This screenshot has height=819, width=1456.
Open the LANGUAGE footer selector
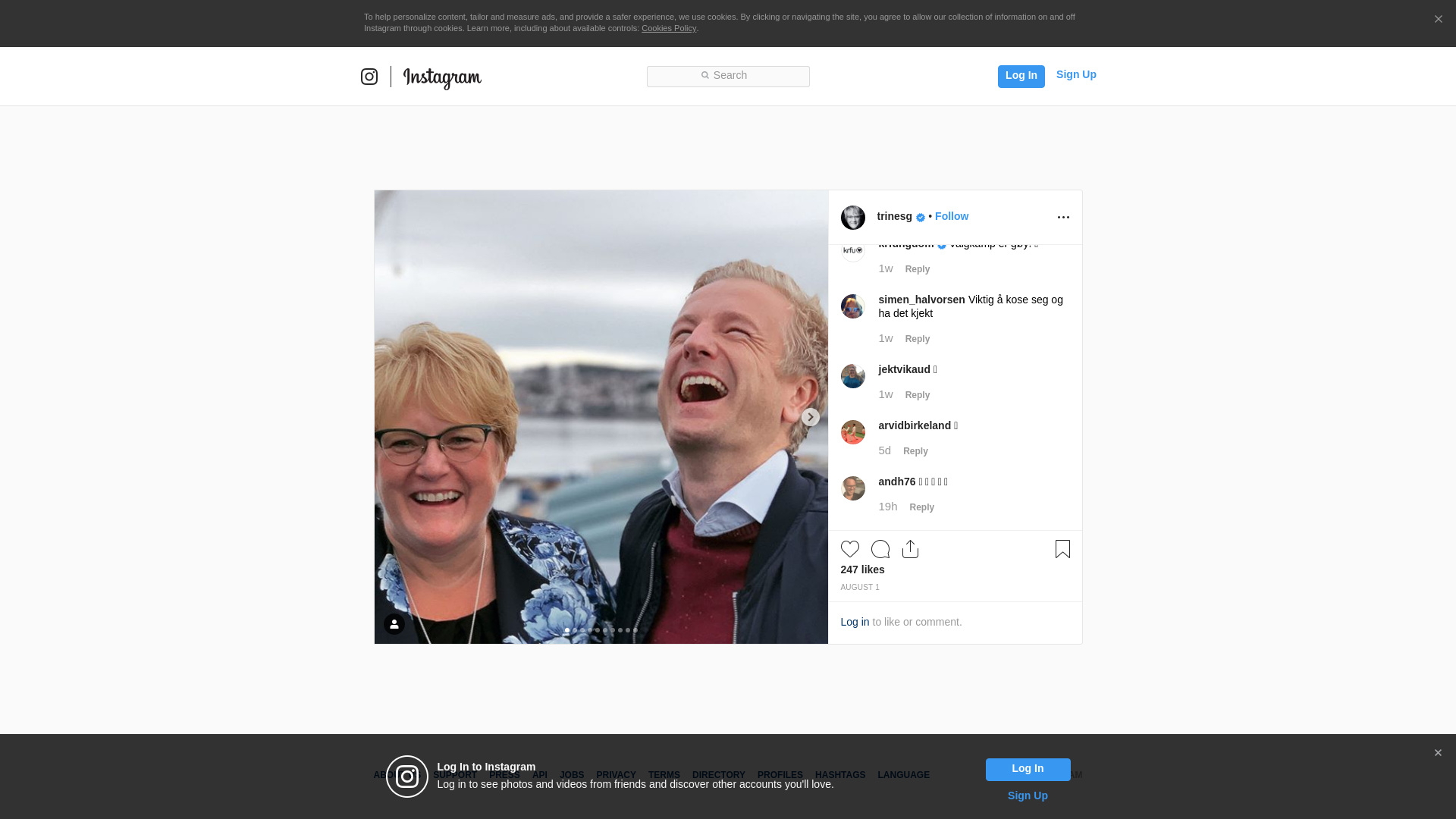903,775
